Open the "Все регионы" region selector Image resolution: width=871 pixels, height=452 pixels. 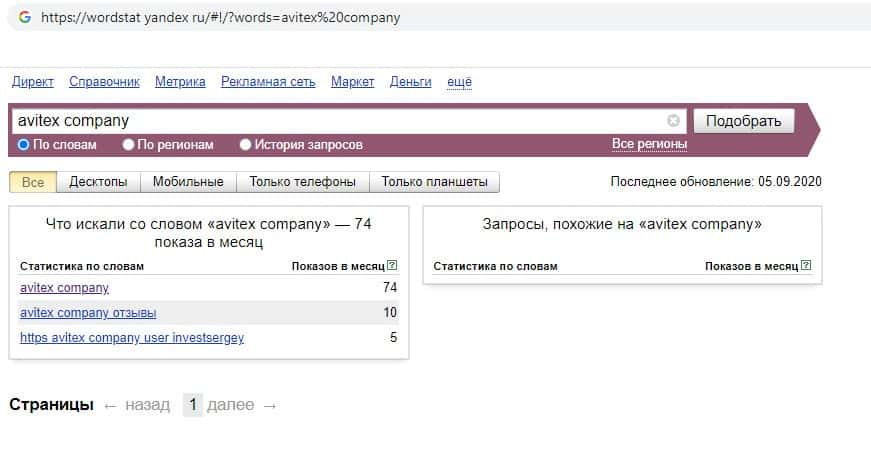649,145
